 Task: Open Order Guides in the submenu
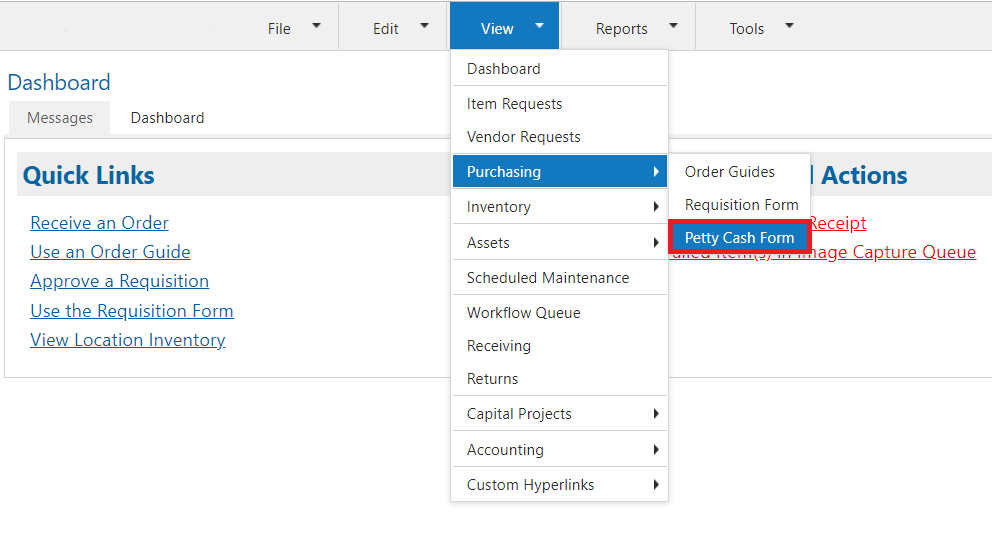click(729, 172)
